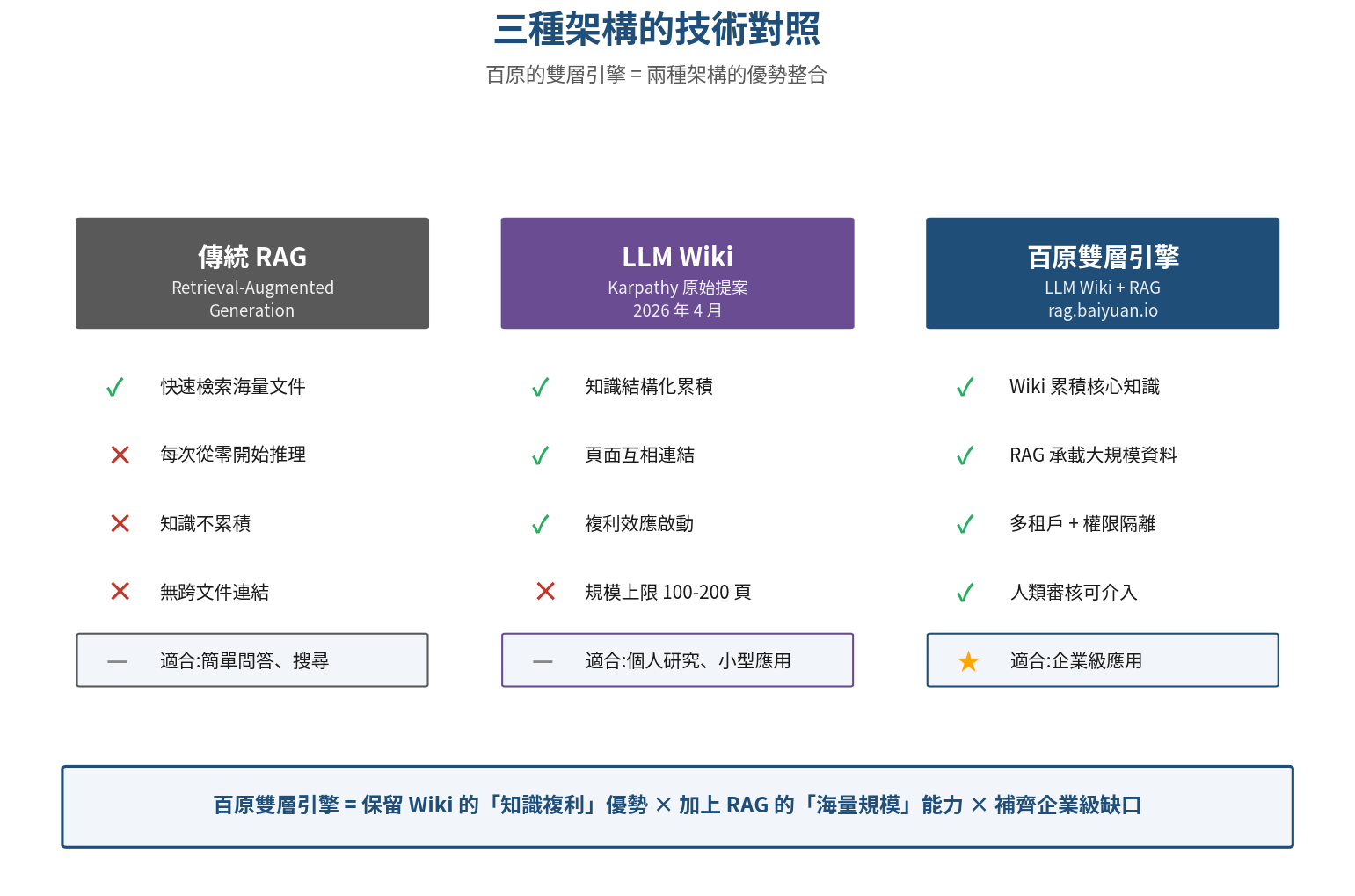This screenshot has height=896, width=1355.
Task: Click the red X beside 每次從零開始推理
Action: (x=120, y=455)
